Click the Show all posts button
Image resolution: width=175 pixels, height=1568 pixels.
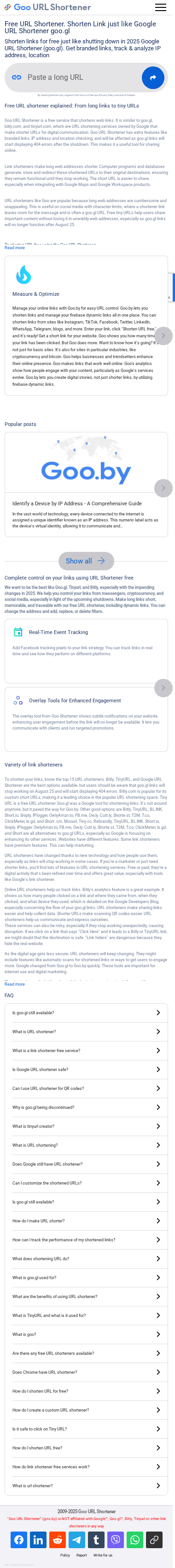86,561
